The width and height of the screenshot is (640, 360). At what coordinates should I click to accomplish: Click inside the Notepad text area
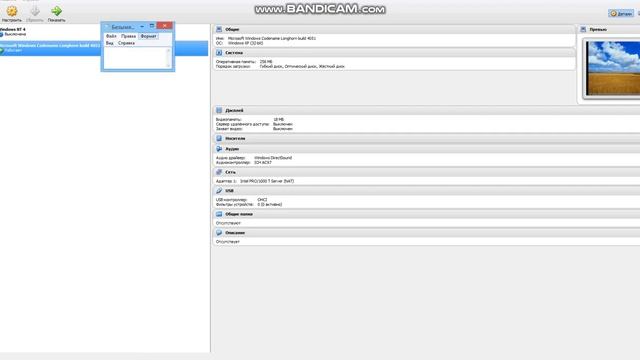coord(135,58)
